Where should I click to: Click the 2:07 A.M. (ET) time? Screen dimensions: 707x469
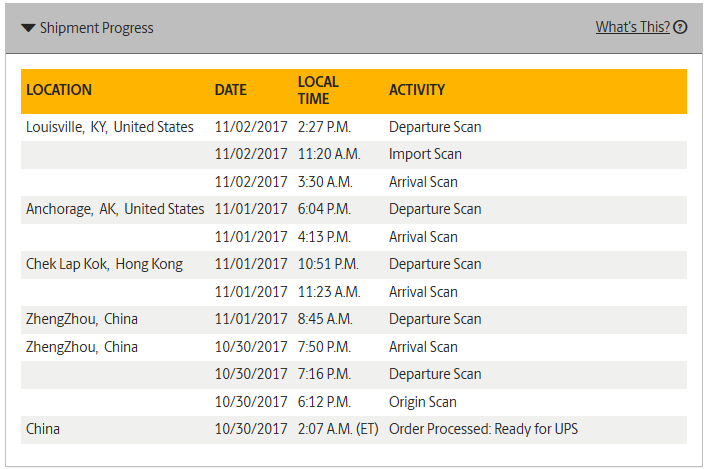pos(338,429)
